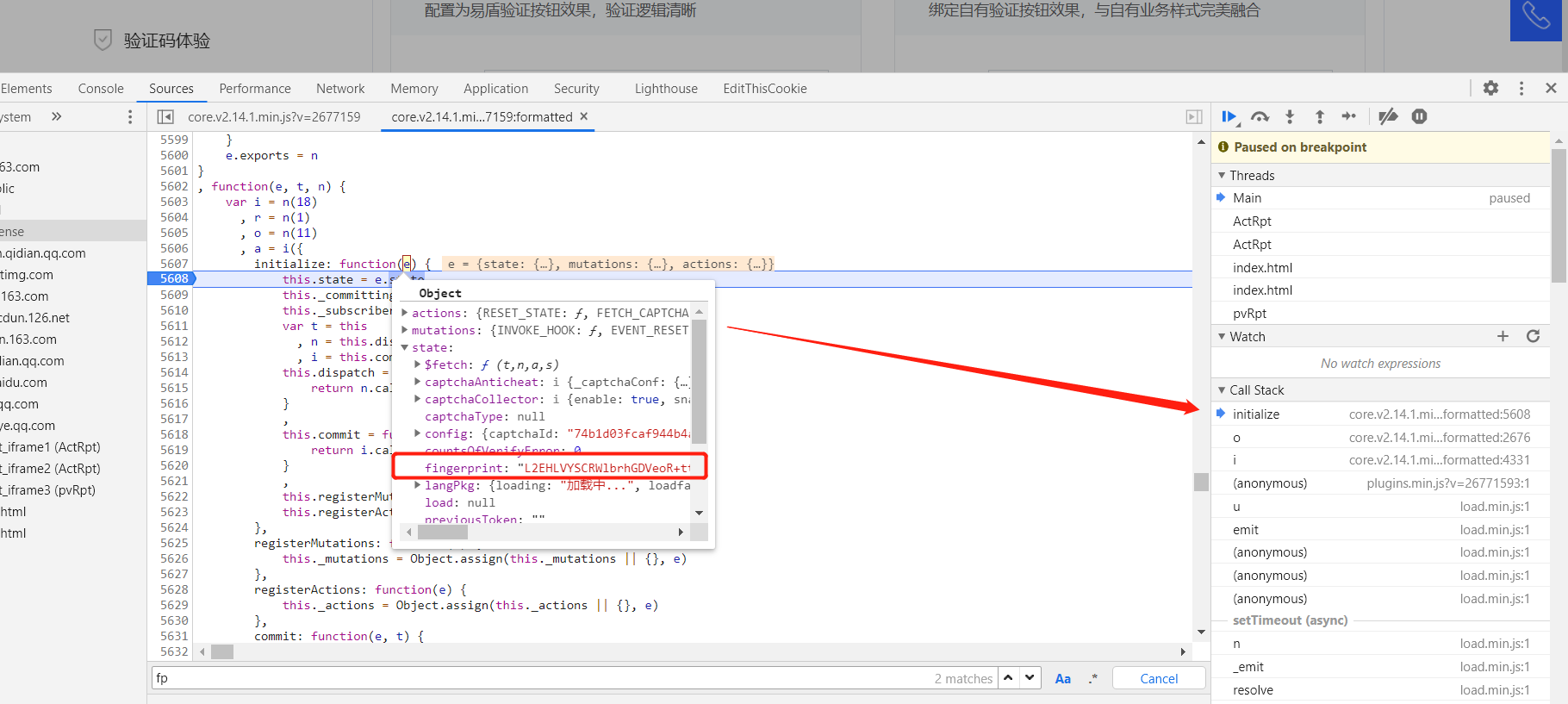
Task: Show more navigator tabs
Action: coord(57,116)
